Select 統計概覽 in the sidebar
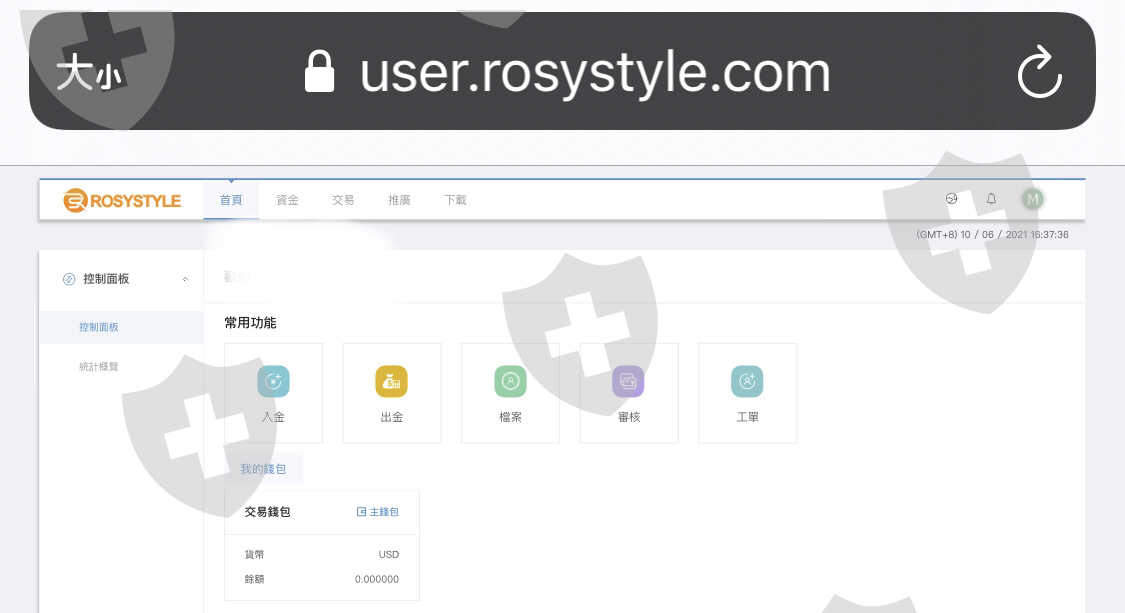This screenshot has width=1125, height=613. [99, 367]
